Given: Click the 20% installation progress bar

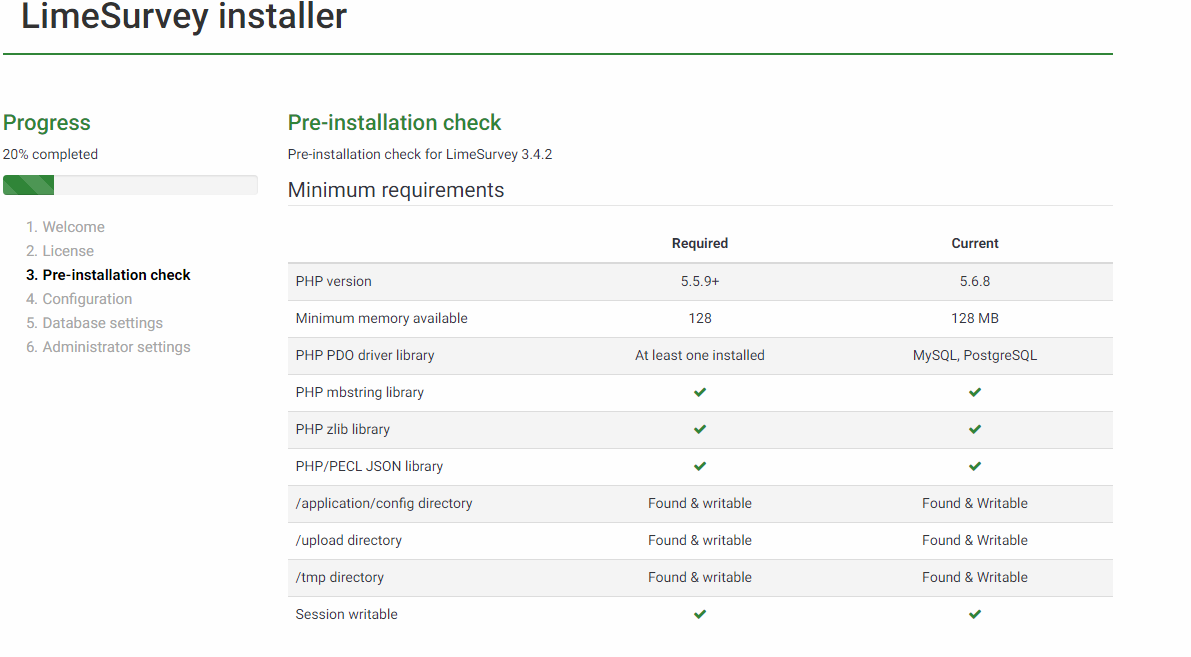Looking at the screenshot, I should pos(130,185).
